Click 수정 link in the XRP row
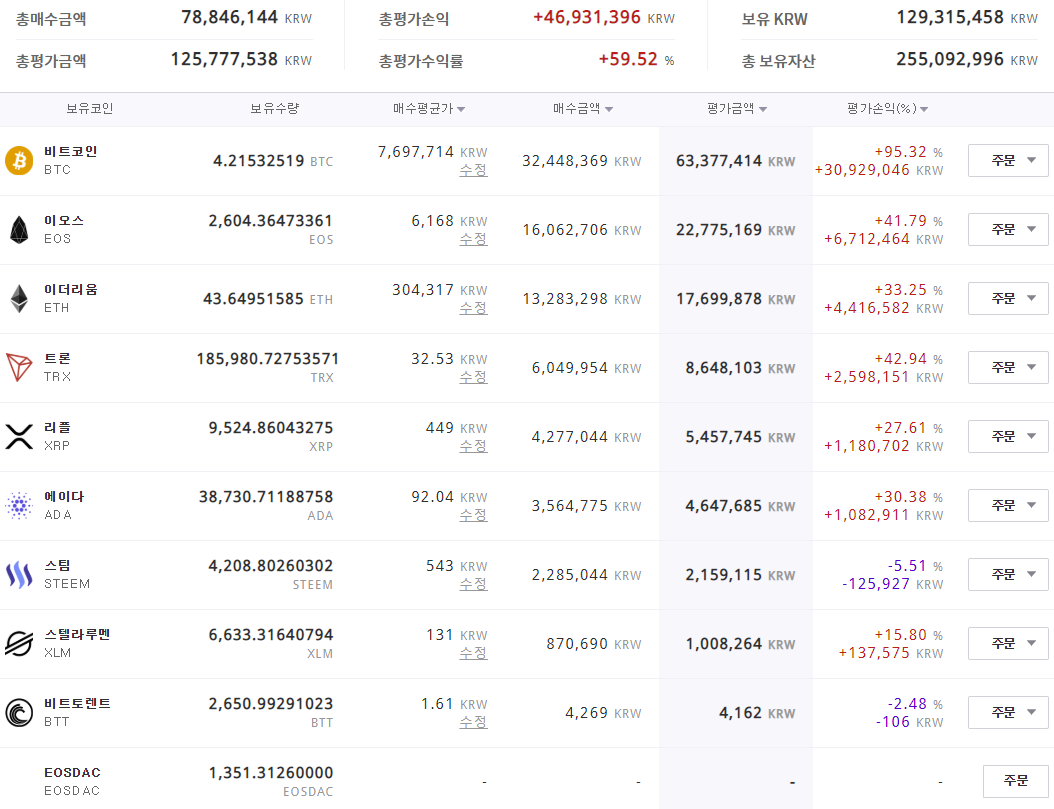 tap(473, 446)
